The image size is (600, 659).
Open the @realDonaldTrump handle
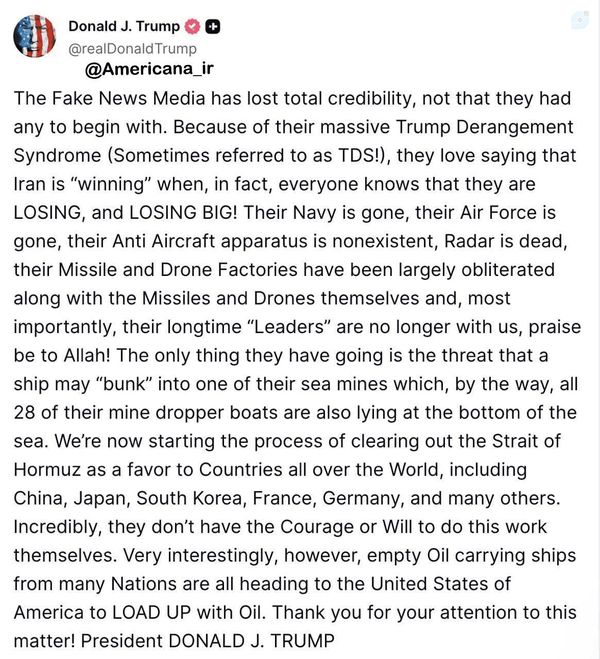(x=132, y=49)
